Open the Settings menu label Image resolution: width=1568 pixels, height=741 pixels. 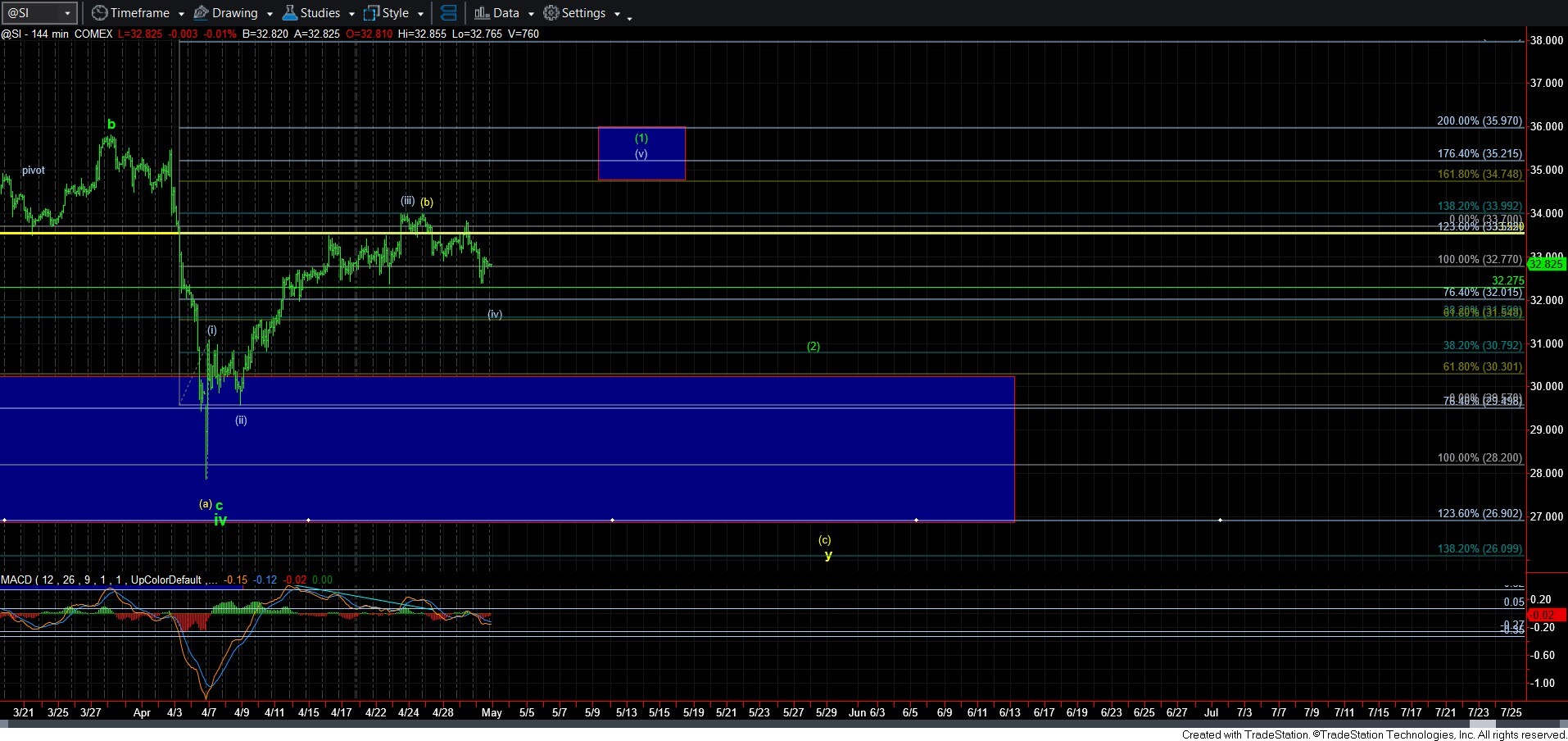584,13
